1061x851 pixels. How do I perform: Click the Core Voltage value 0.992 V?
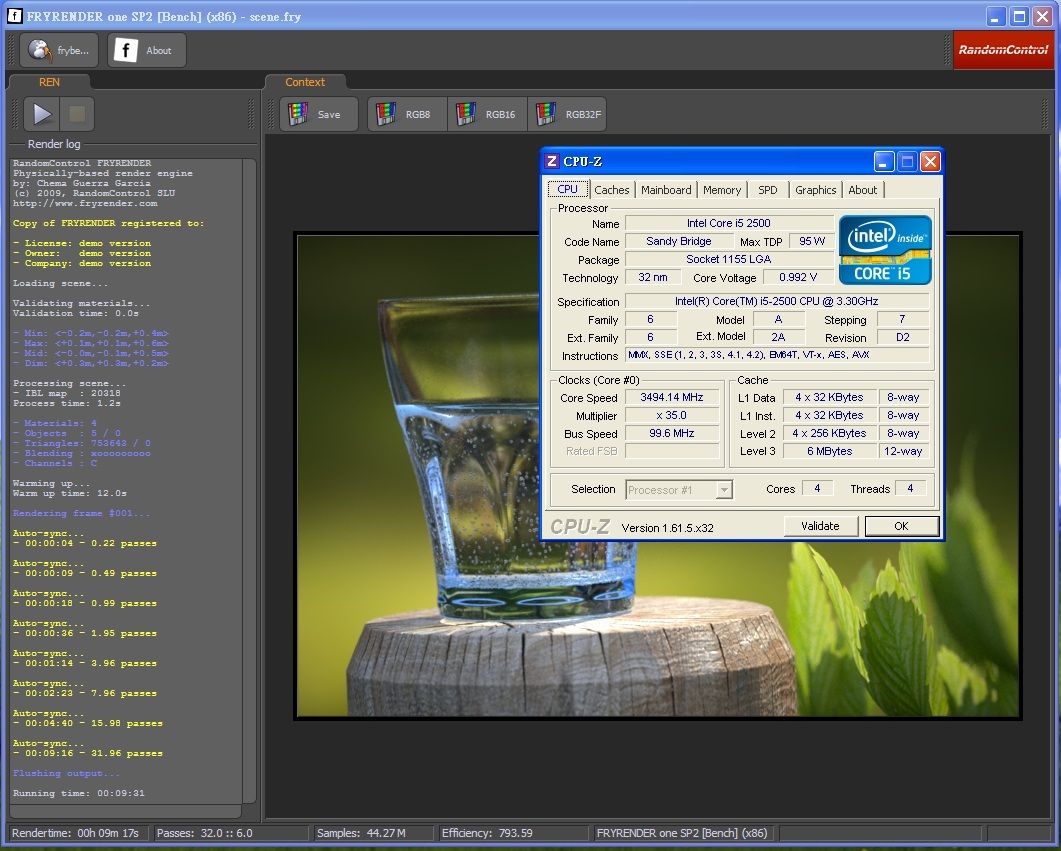[798, 277]
